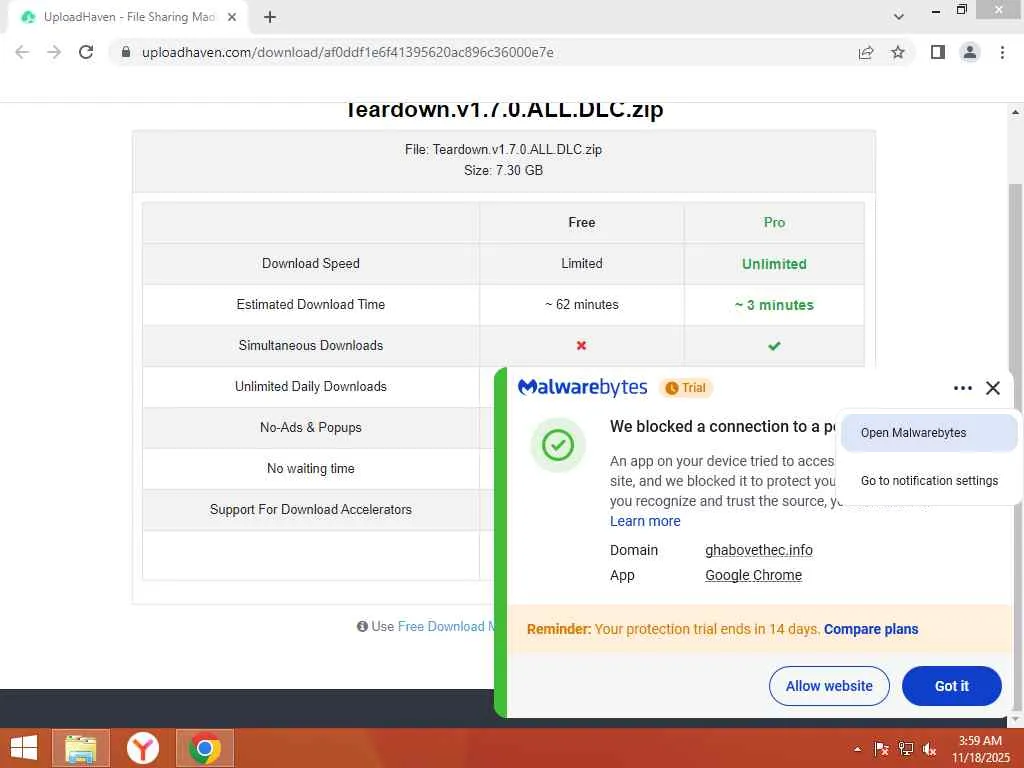This screenshot has width=1024, height=768.
Task: Click the No waiting time label
Action: tap(311, 468)
